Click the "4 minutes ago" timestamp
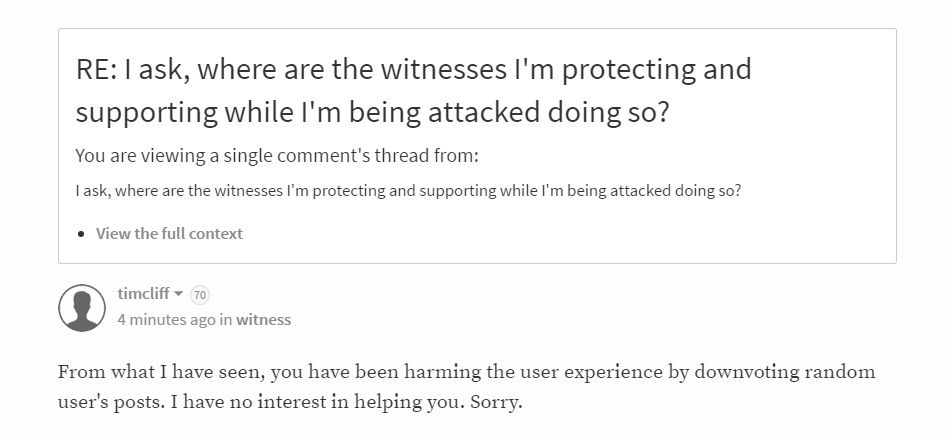952x436 pixels. pos(166,320)
